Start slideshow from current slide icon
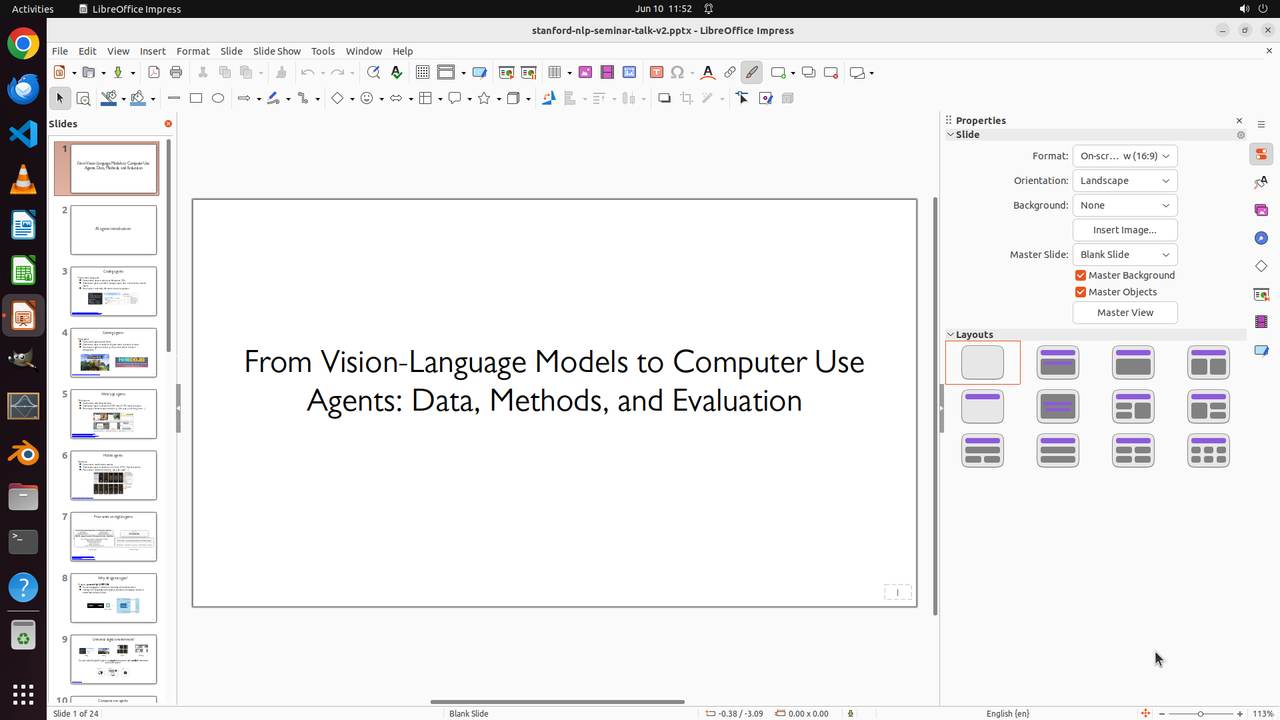This screenshot has height=720, width=1280. 528,72
